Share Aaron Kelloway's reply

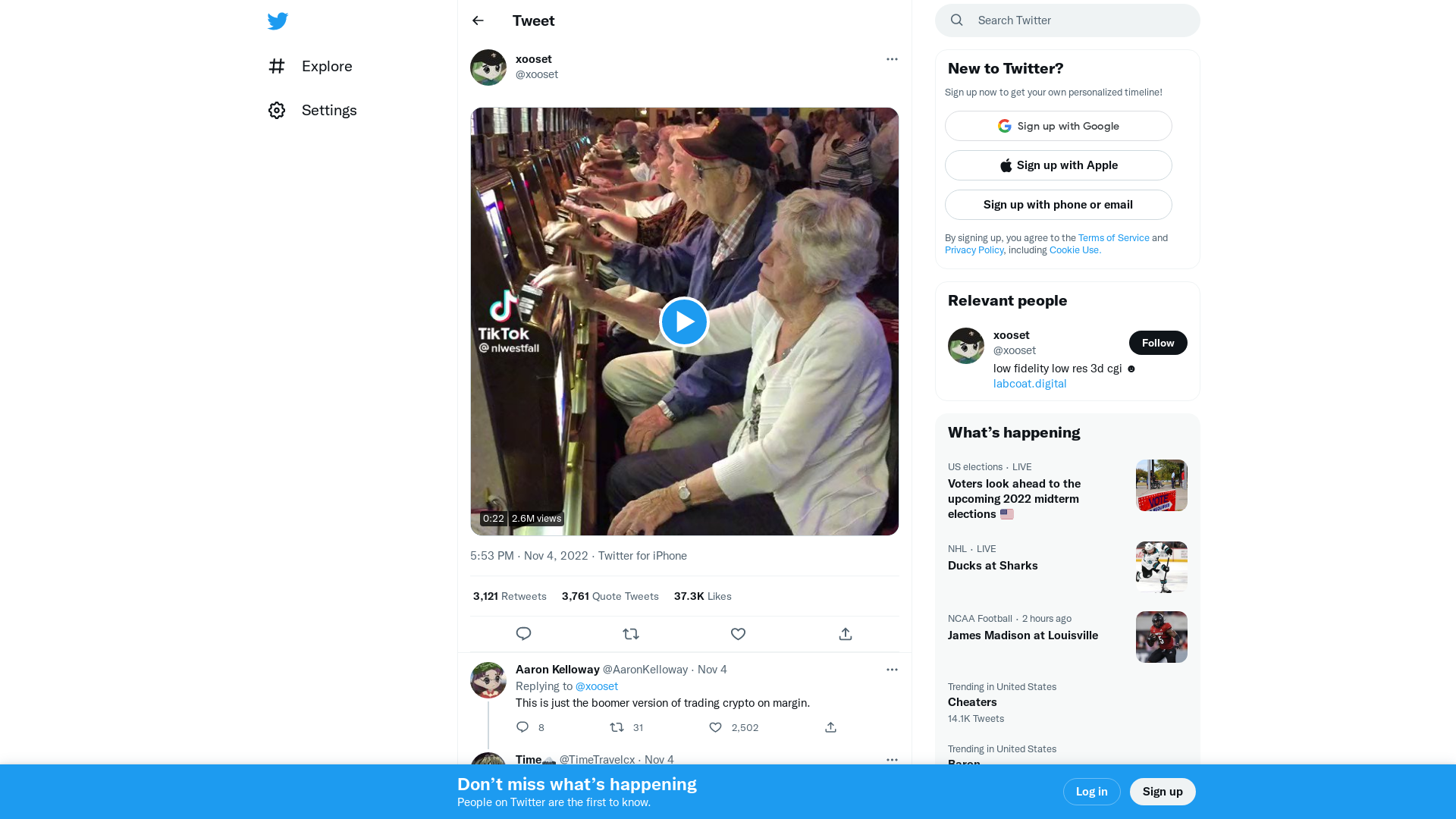[x=831, y=727]
